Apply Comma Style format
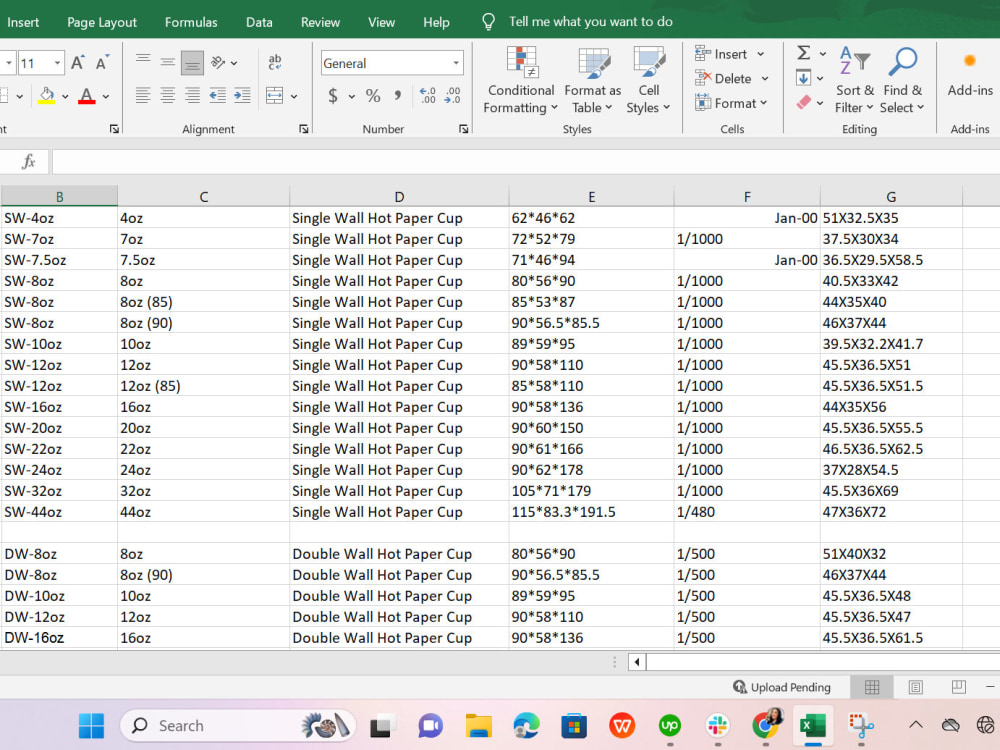1000x750 pixels. pos(398,96)
